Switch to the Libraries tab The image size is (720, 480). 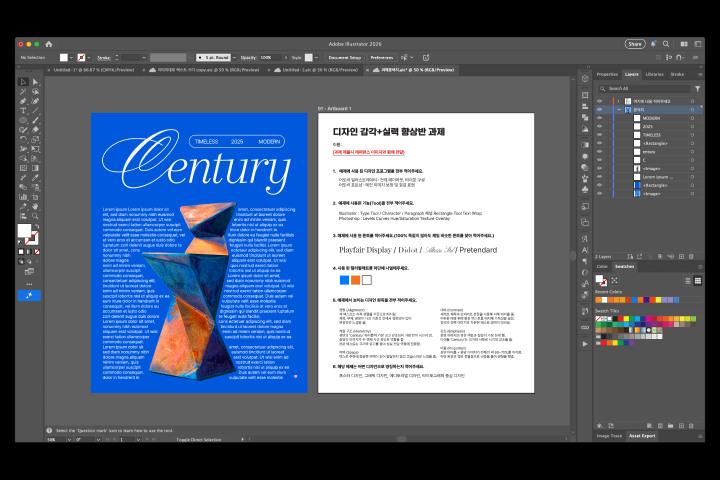(x=654, y=74)
